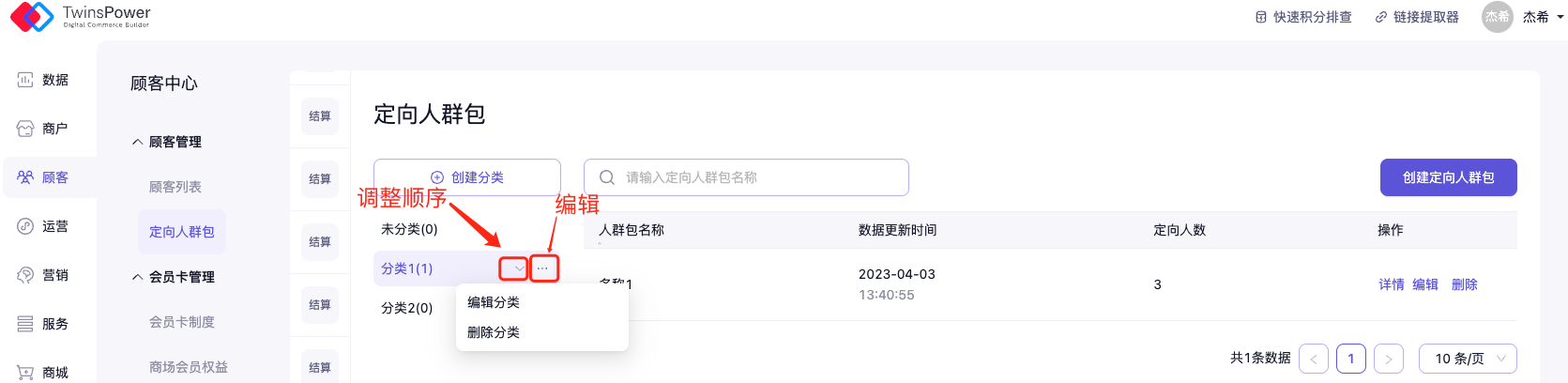
Task: Click the 创建定向人群包 button
Action: 1448,177
